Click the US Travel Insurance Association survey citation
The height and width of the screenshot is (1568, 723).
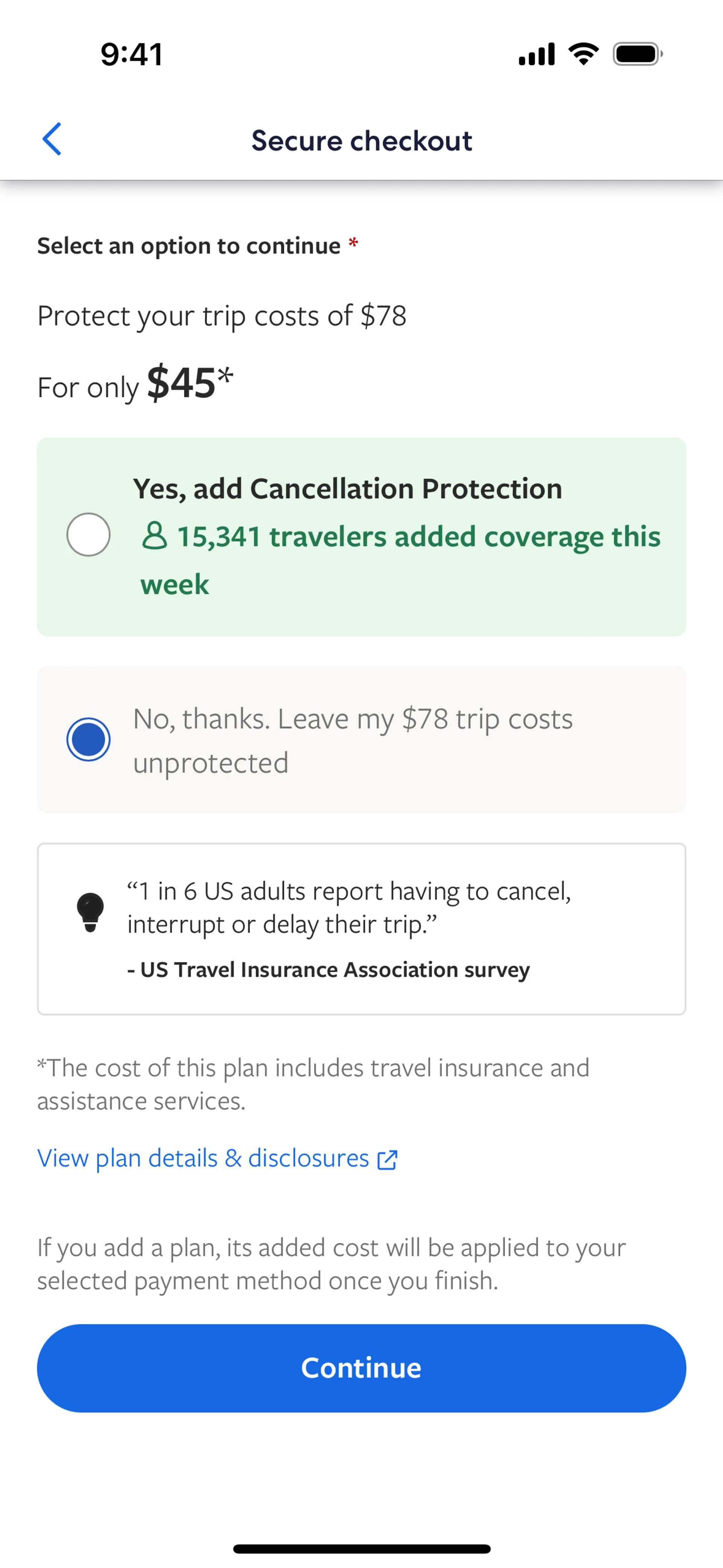tap(329, 970)
